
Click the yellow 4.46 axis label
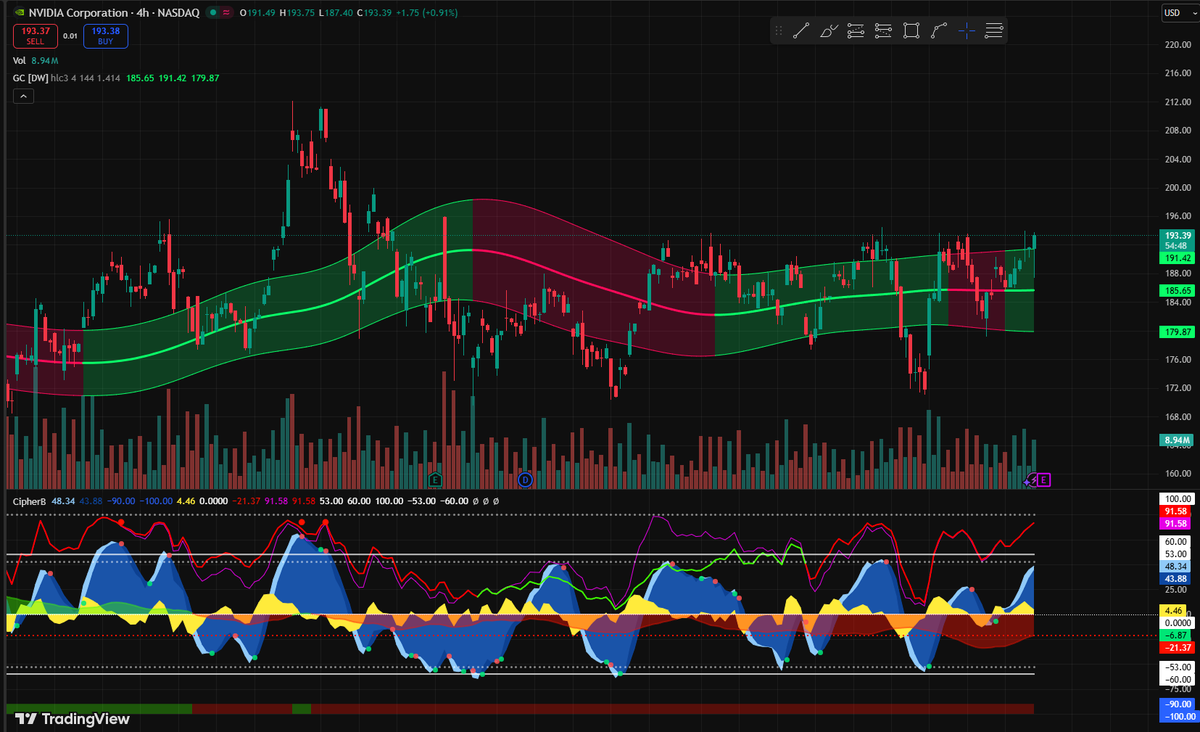click(x=1175, y=609)
